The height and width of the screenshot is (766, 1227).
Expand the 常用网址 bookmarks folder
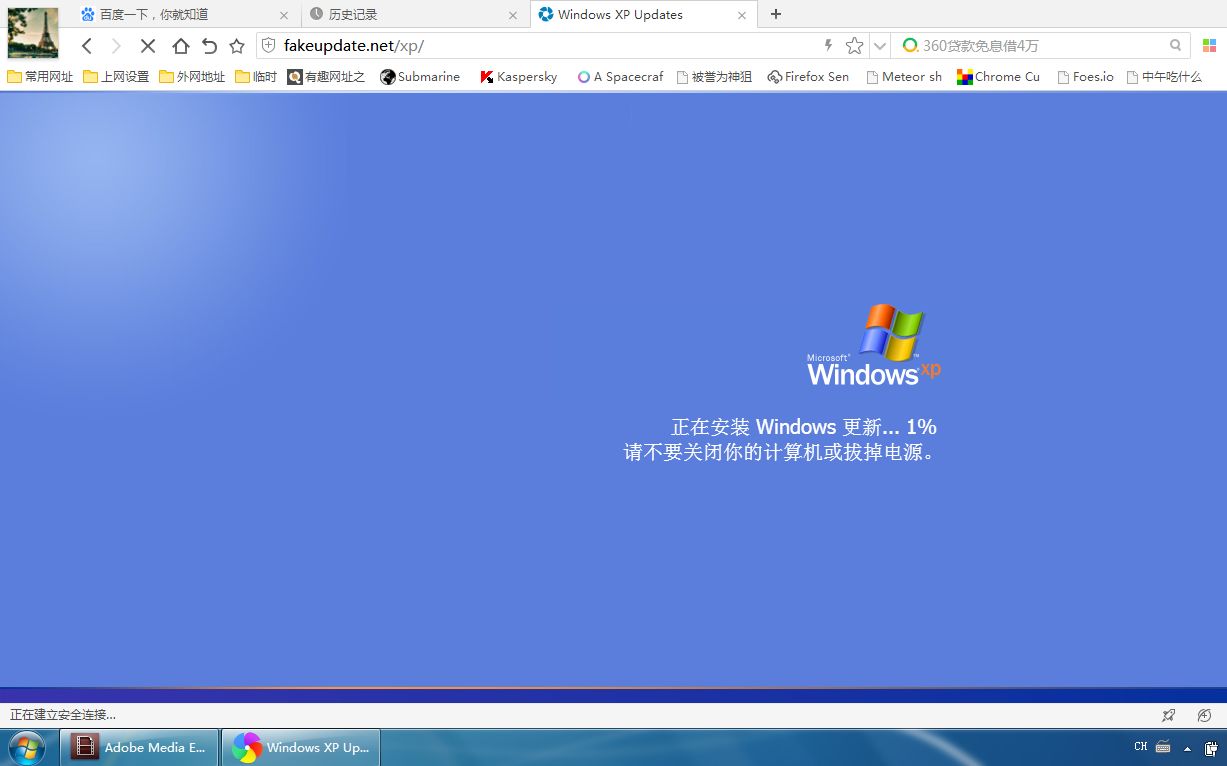pyautogui.click(x=40, y=76)
